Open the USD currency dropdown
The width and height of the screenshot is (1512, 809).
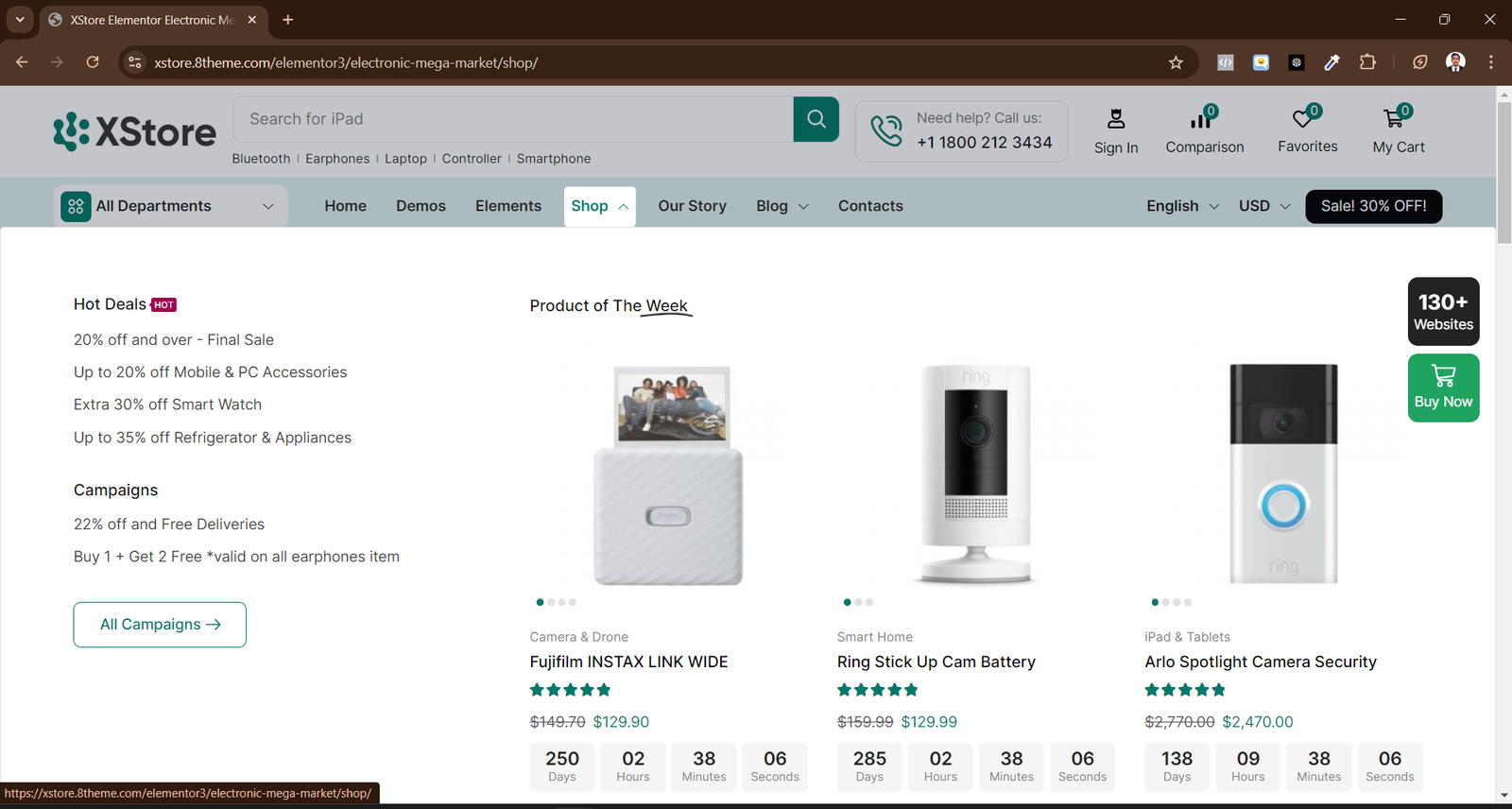(x=1264, y=206)
